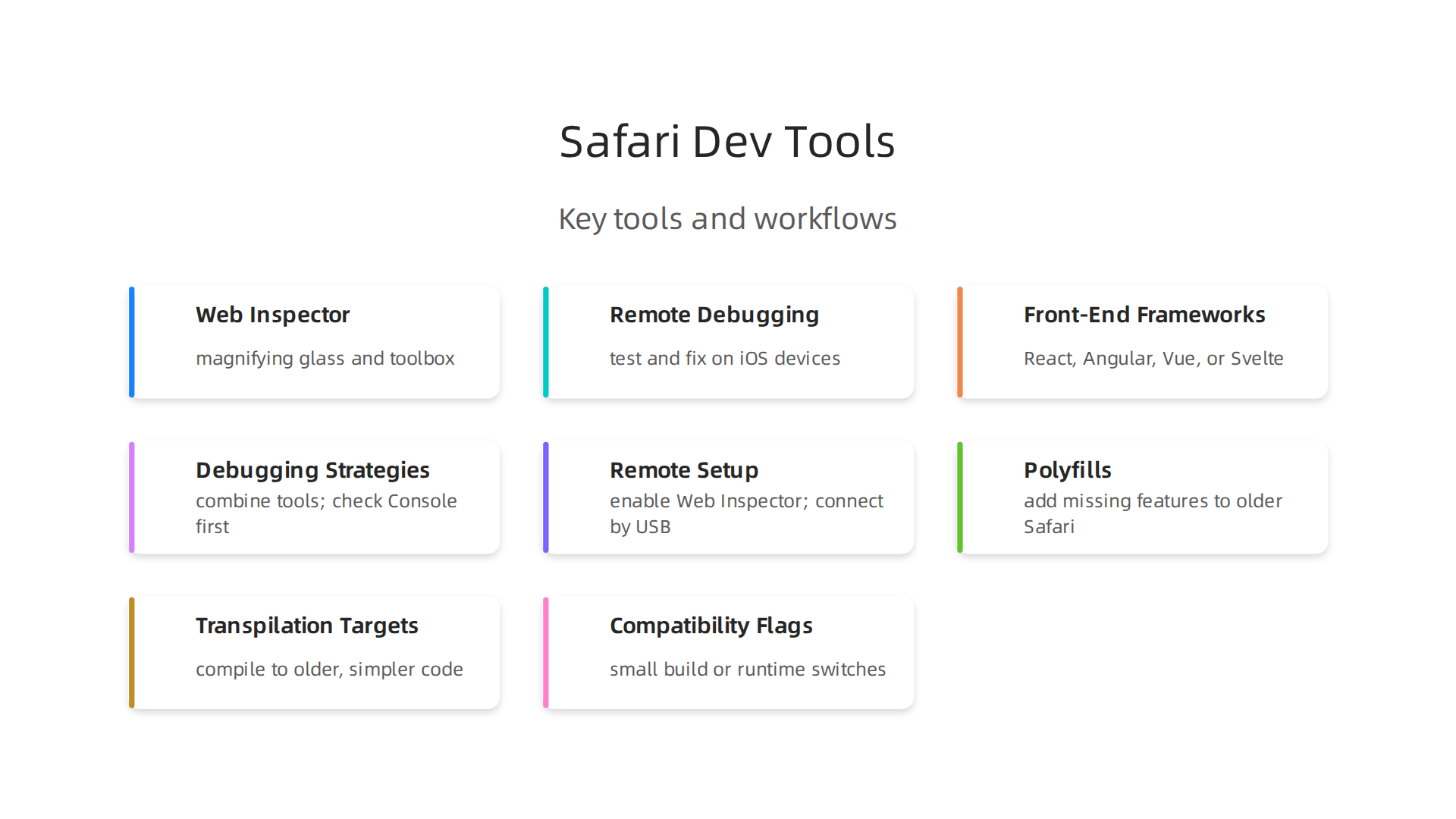Click 'compile to older, simpler code' text
This screenshot has height=819, width=1456.
tap(329, 669)
